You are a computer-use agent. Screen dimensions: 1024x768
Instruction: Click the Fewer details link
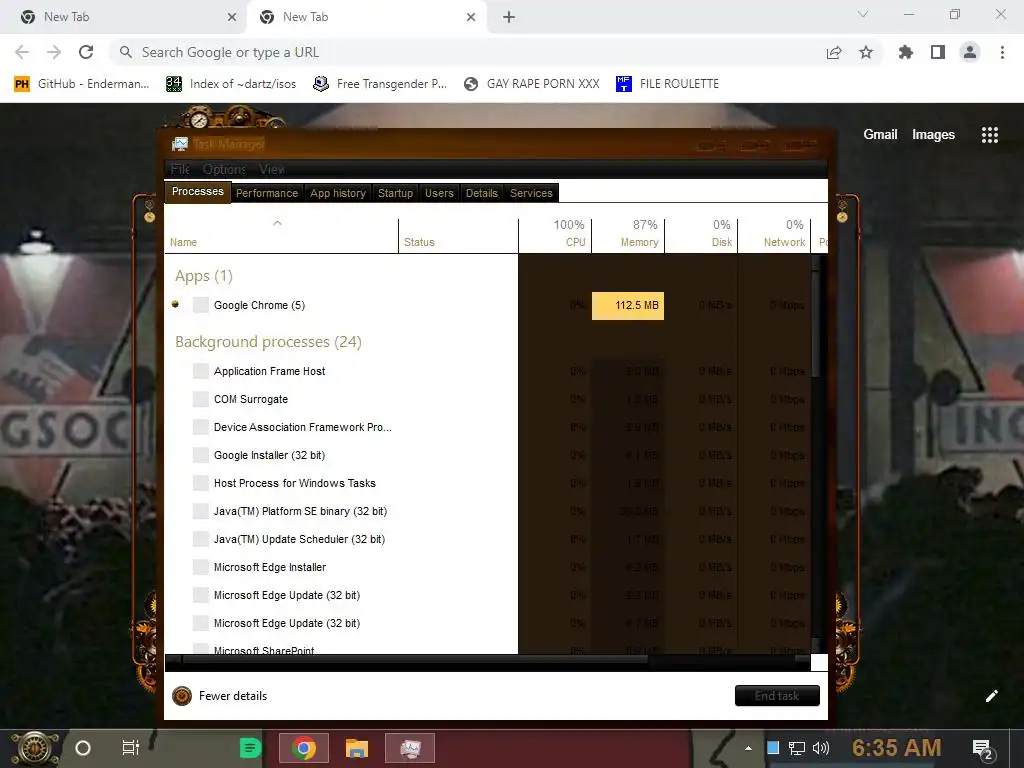pos(233,696)
